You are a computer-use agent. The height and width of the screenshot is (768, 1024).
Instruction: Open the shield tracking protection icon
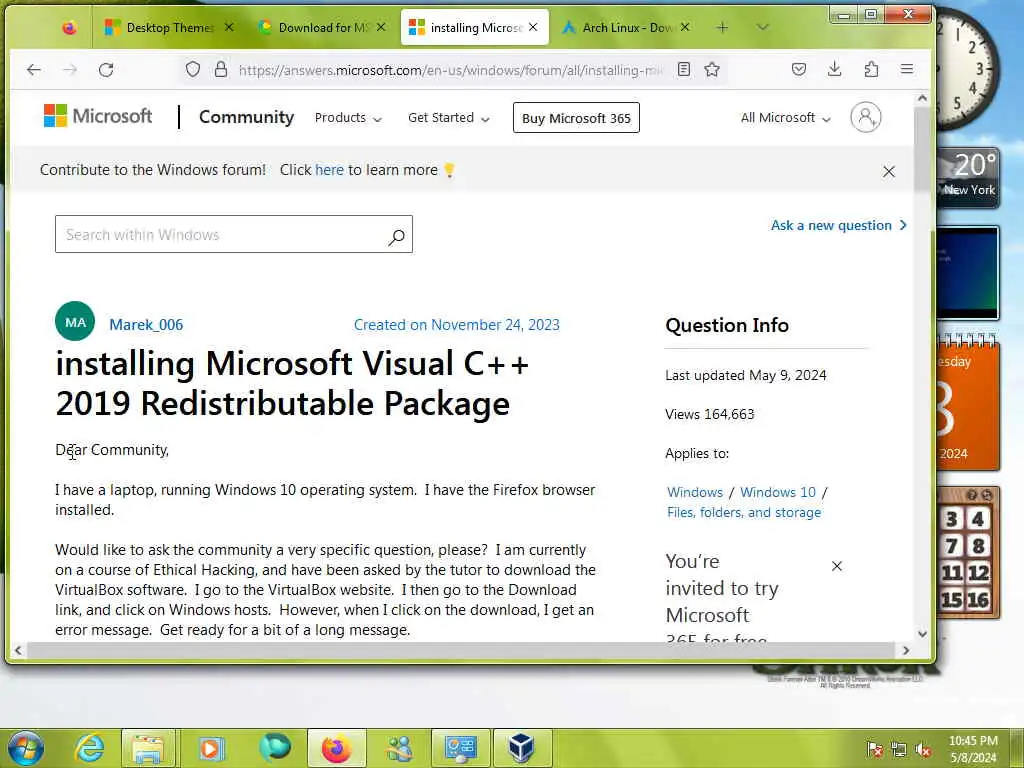pos(193,69)
